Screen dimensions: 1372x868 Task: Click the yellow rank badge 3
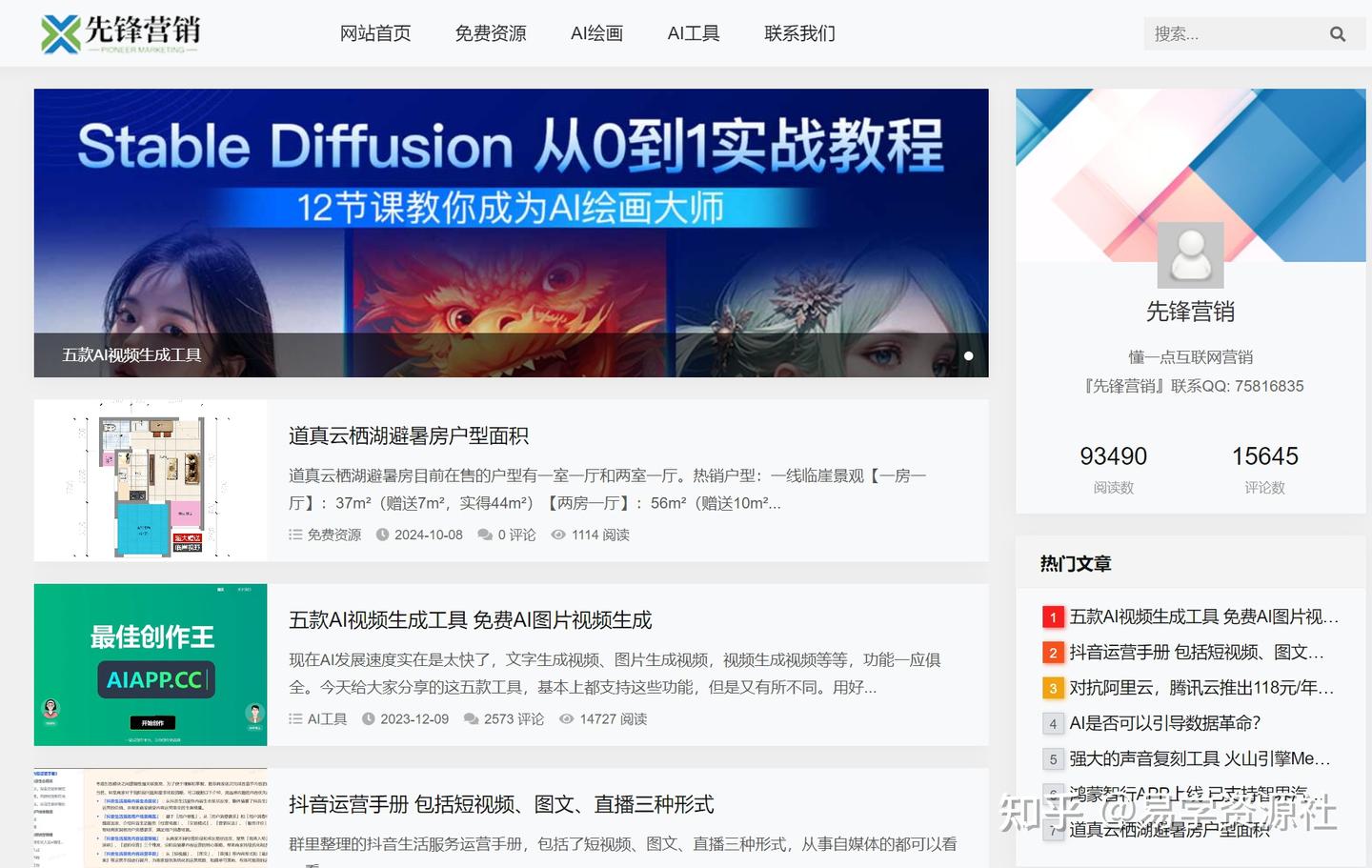1053,688
